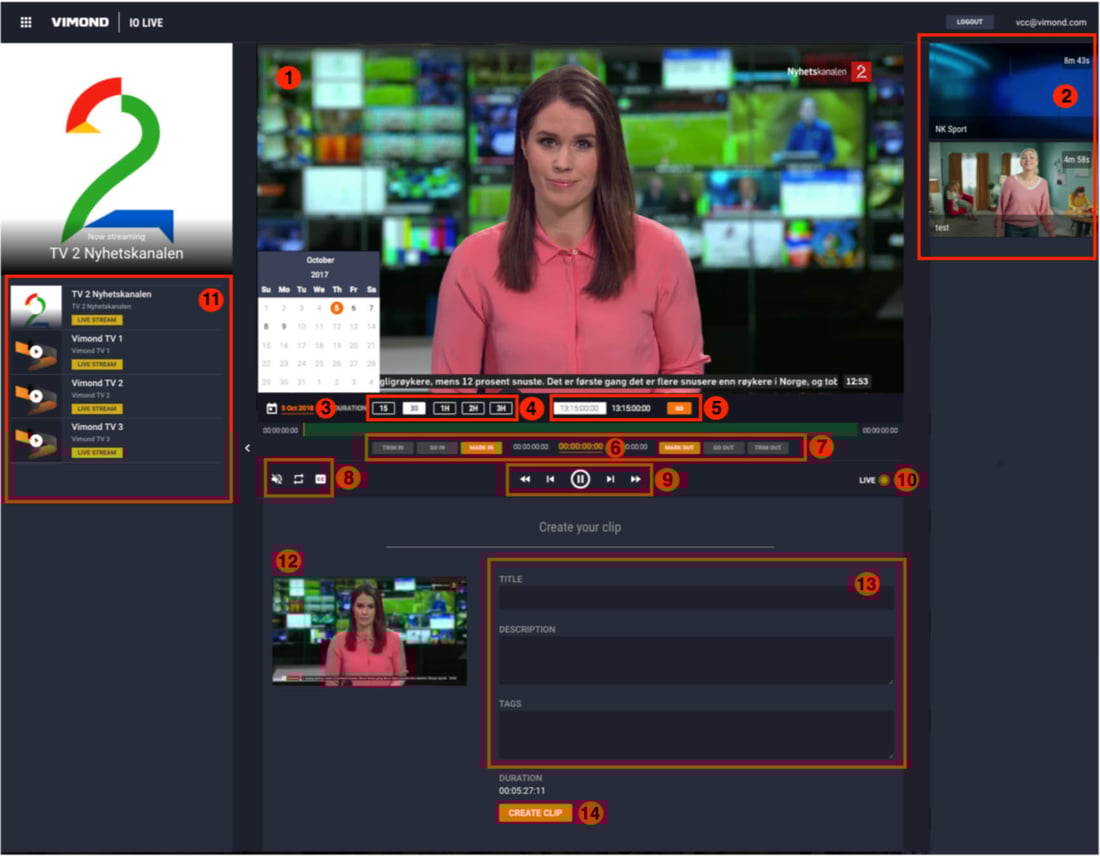Click the orange GO button
This screenshot has width=1100, height=856.
coord(679,408)
